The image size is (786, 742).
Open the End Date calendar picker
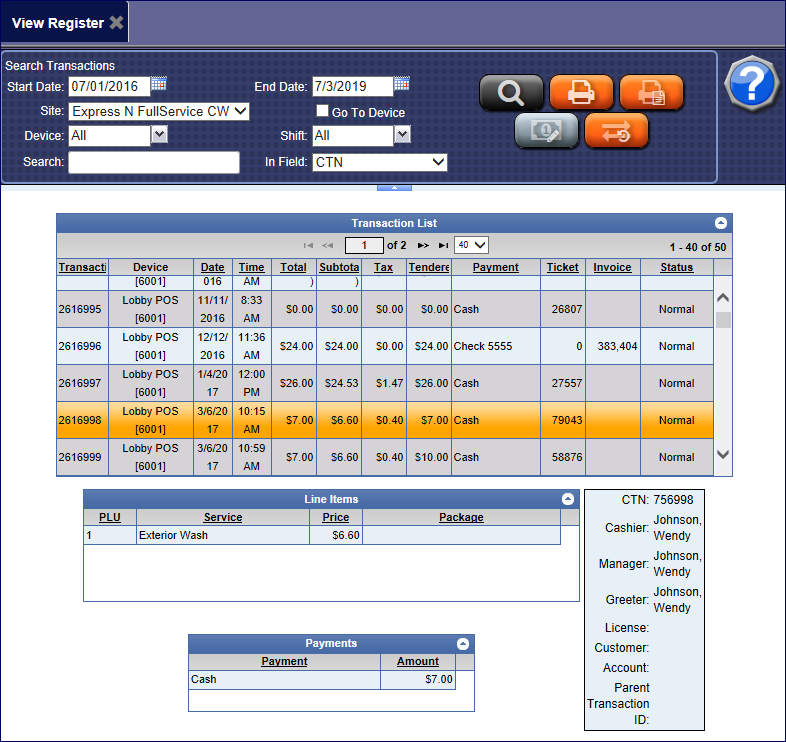click(x=402, y=84)
